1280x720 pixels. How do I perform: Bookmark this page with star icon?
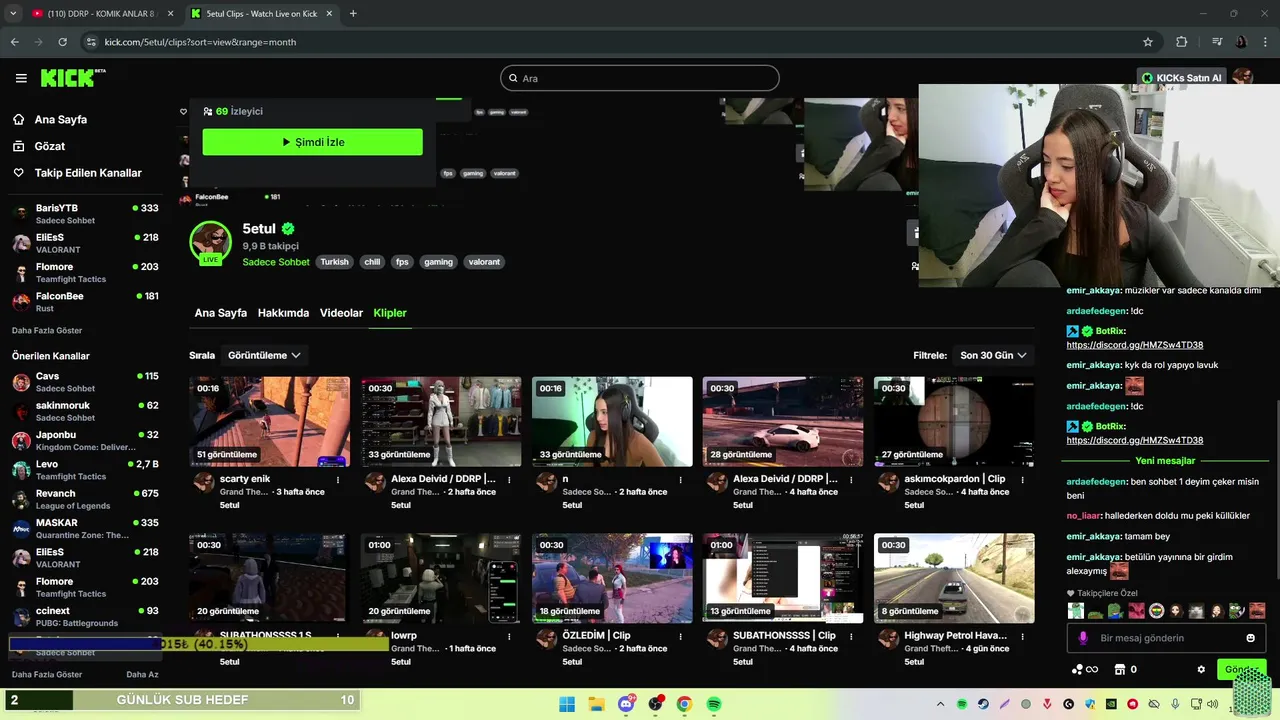(1148, 42)
